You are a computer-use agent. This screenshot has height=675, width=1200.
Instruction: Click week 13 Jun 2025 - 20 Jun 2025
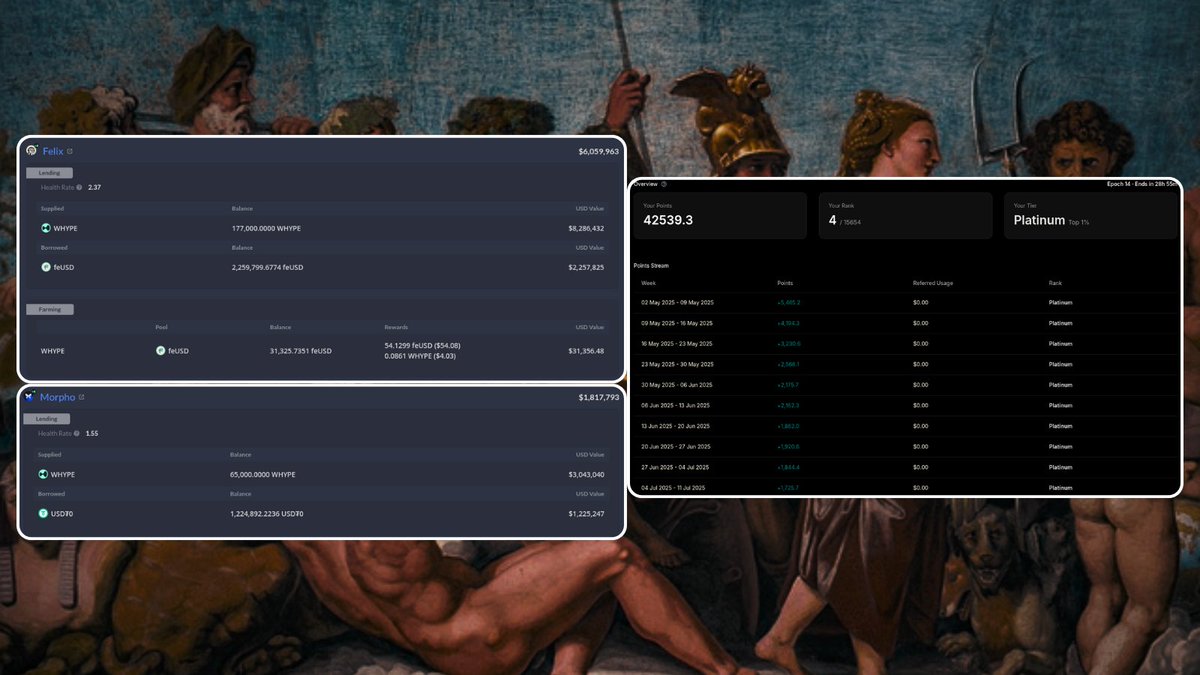[x=675, y=426]
